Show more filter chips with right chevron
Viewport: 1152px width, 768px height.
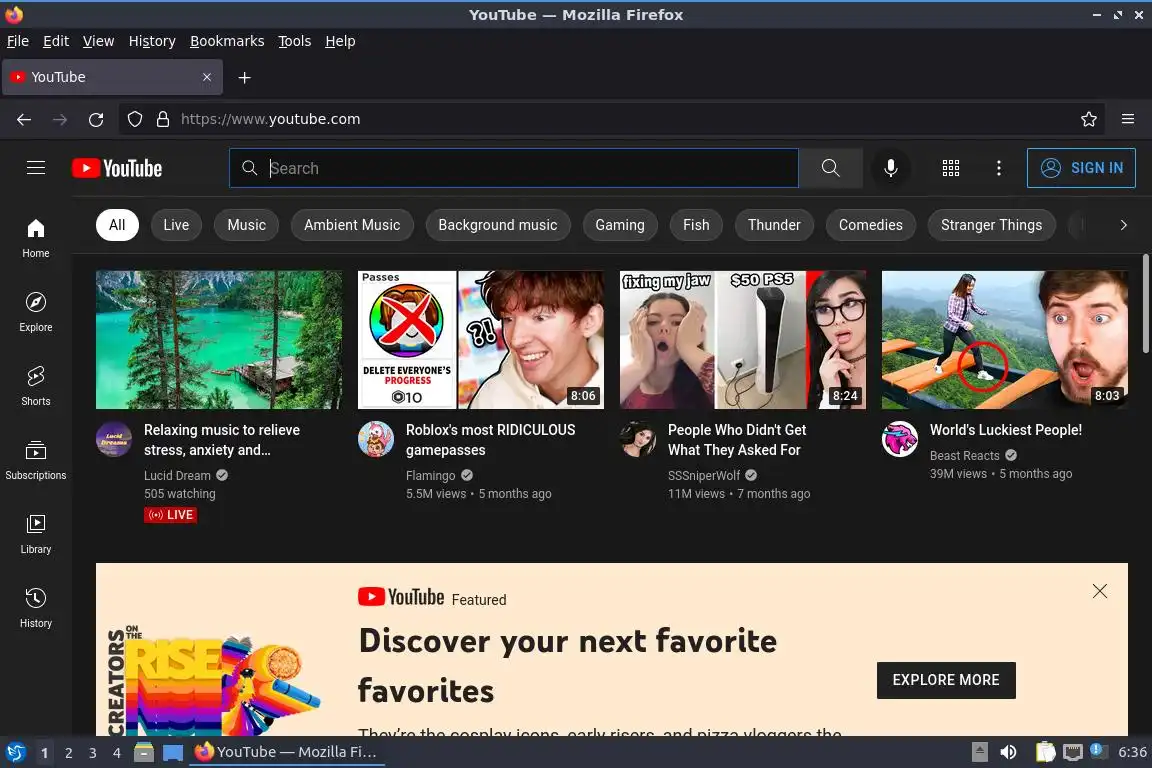[x=1123, y=225]
